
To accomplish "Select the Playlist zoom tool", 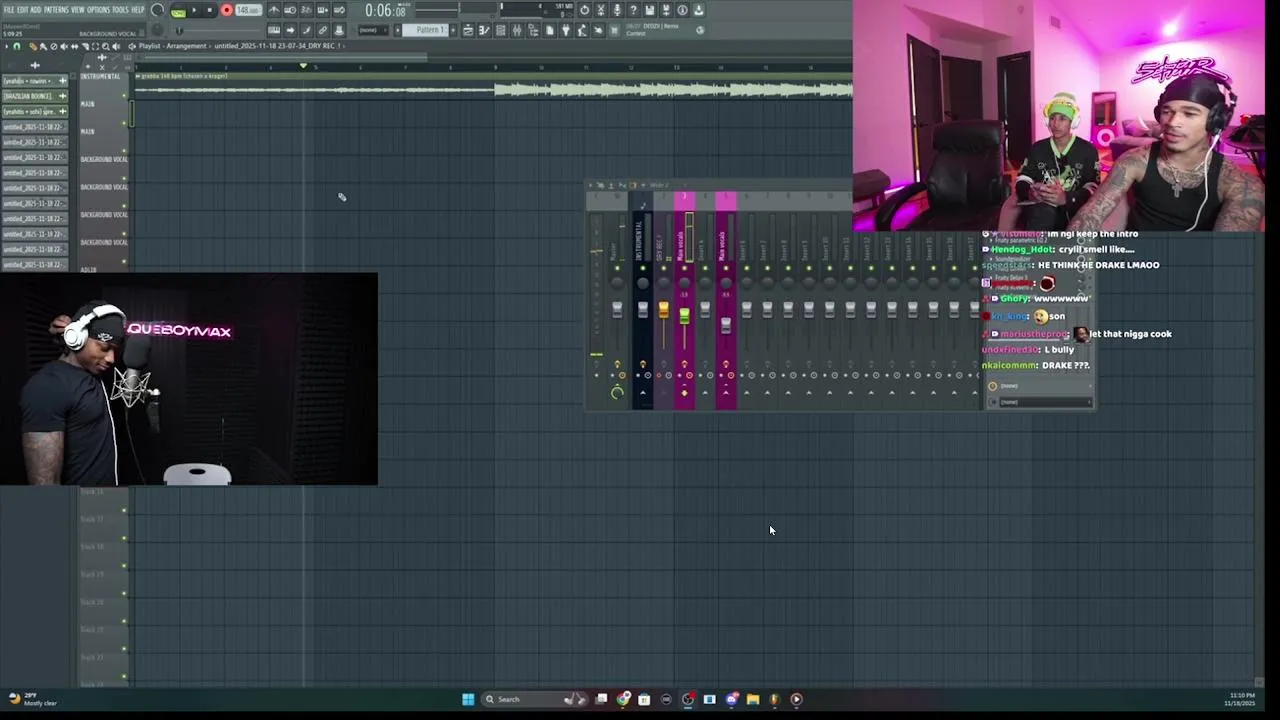I will [106, 46].
